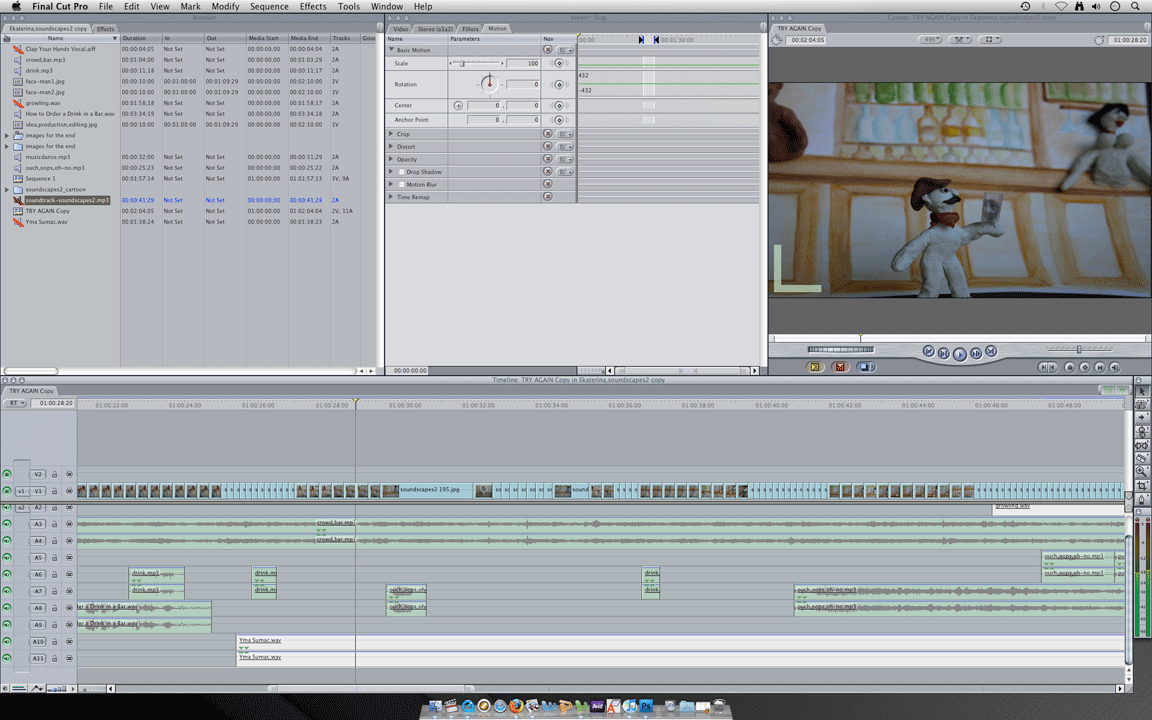Screen dimensions: 1152x720
Task: Click the Spotlight magnifier icon in menu bar
Action: [x=1135, y=6]
